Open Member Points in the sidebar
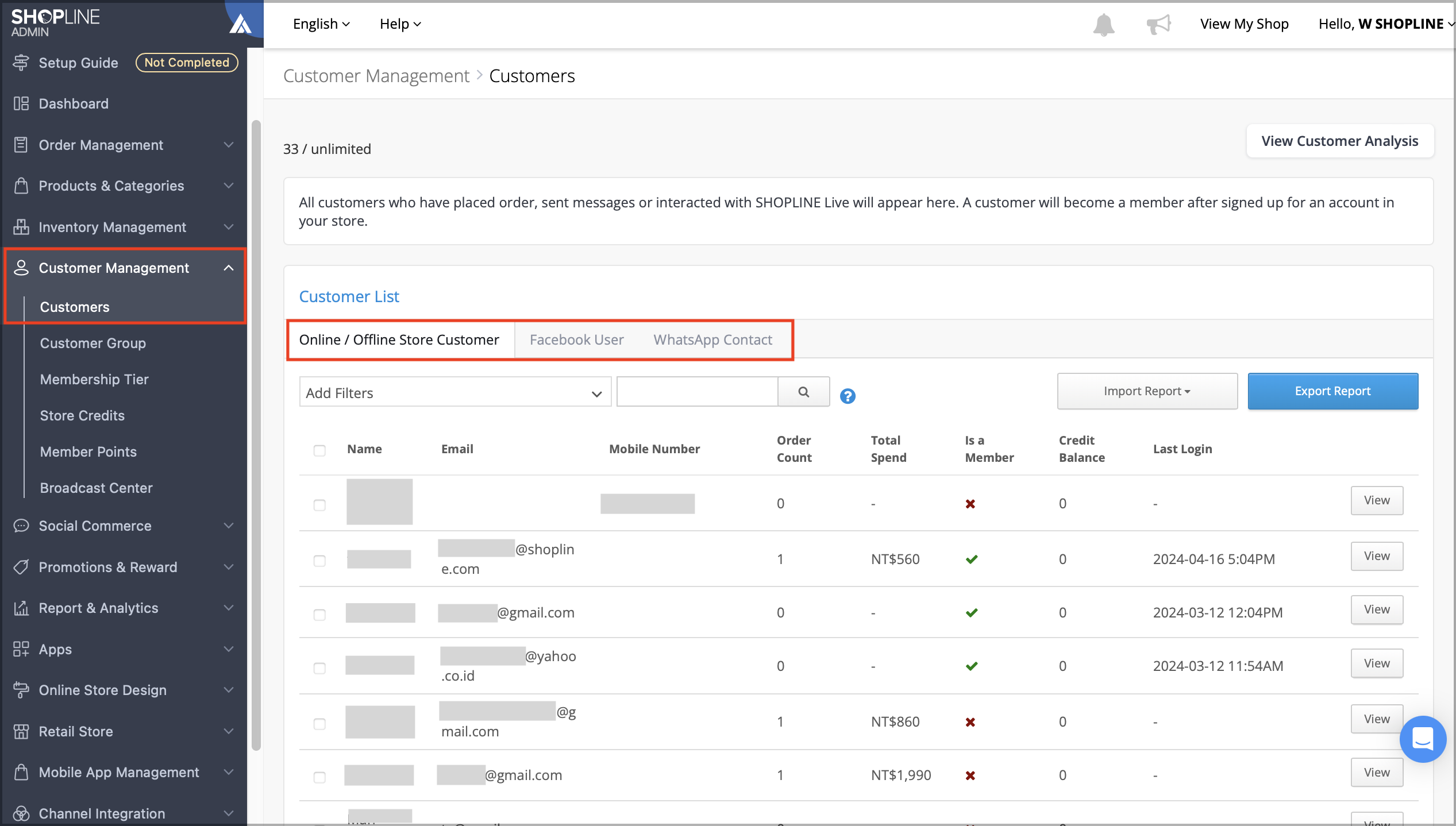1456x826 pixels. [88, 451]
